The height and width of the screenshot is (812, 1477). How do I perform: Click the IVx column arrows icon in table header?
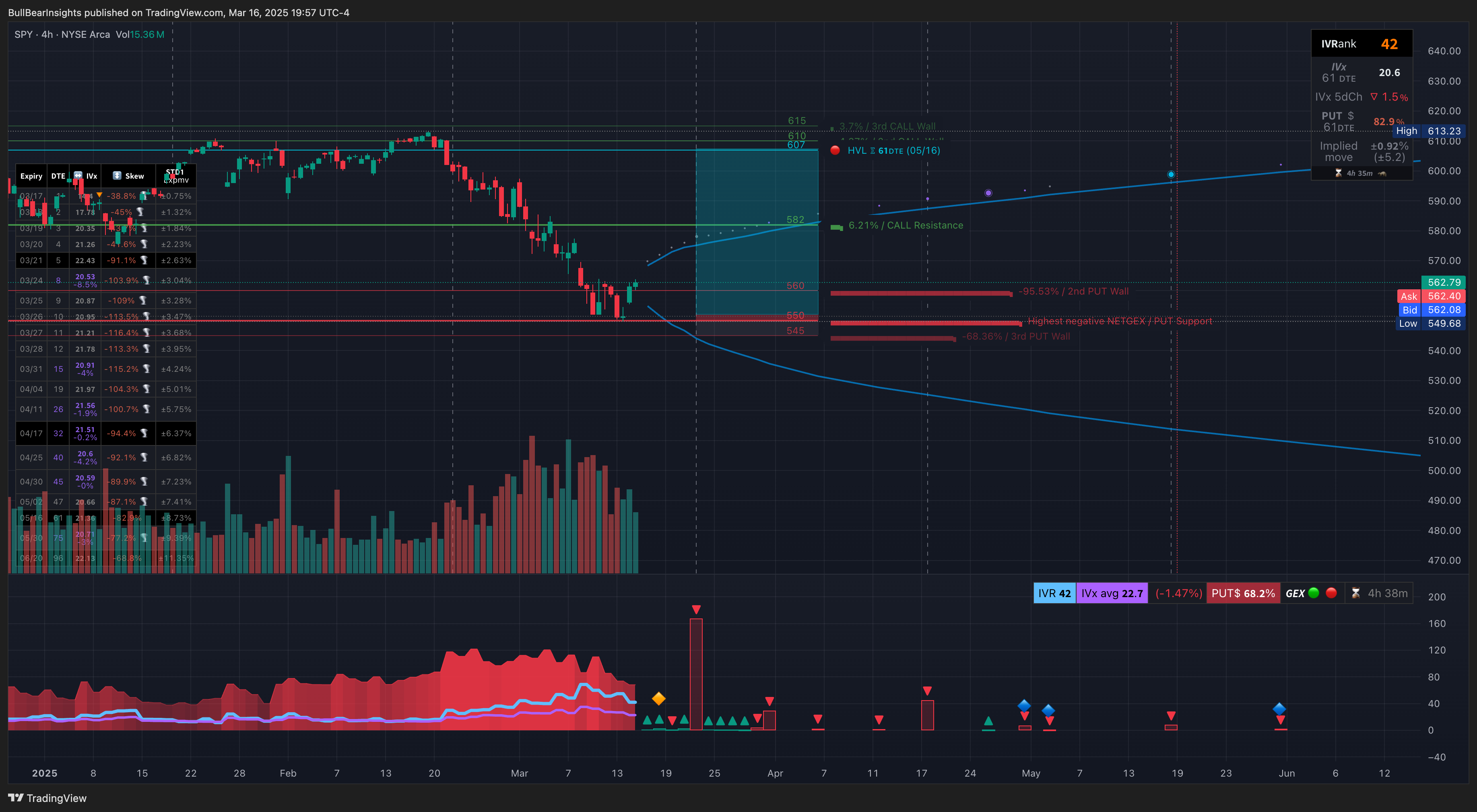coord(78,175)
